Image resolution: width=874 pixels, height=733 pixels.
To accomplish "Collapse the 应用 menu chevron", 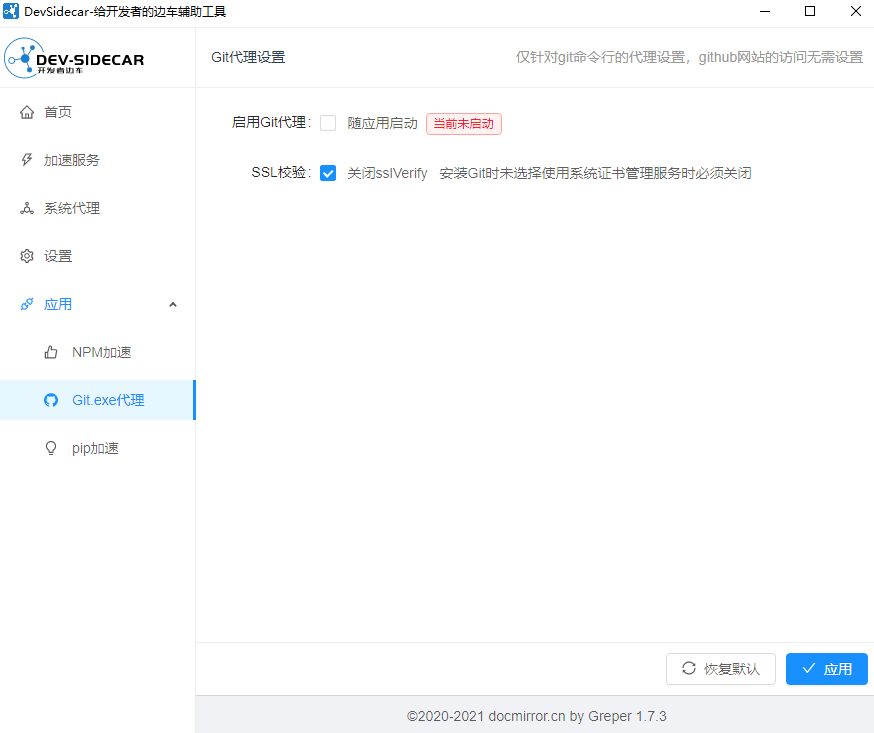I will (173, 304).
